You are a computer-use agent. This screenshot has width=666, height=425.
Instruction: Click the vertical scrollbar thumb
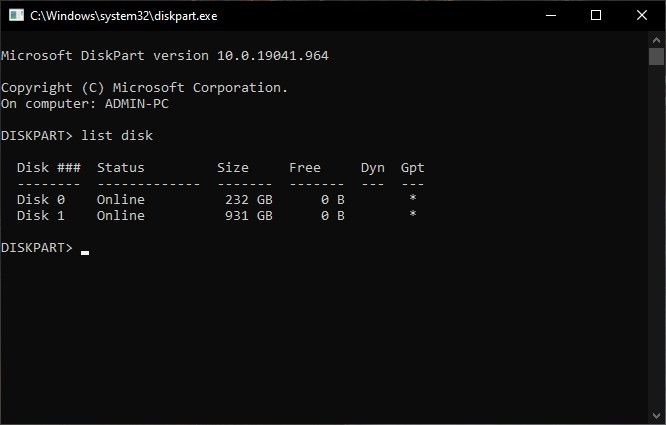(657, 56)
